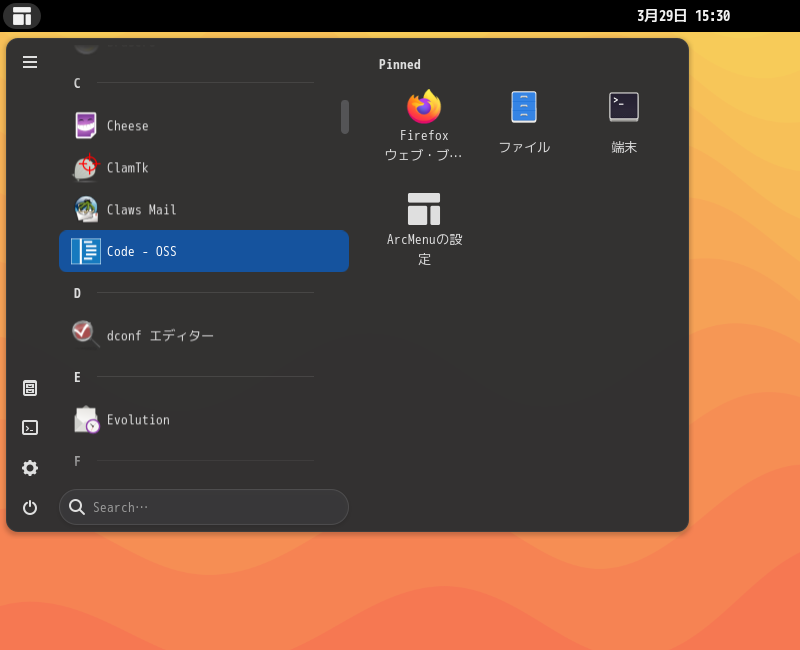This screenshot has height=650, width=800.
Task: Click the magnifier icon in search box
Action: click(x=77, y=507)
